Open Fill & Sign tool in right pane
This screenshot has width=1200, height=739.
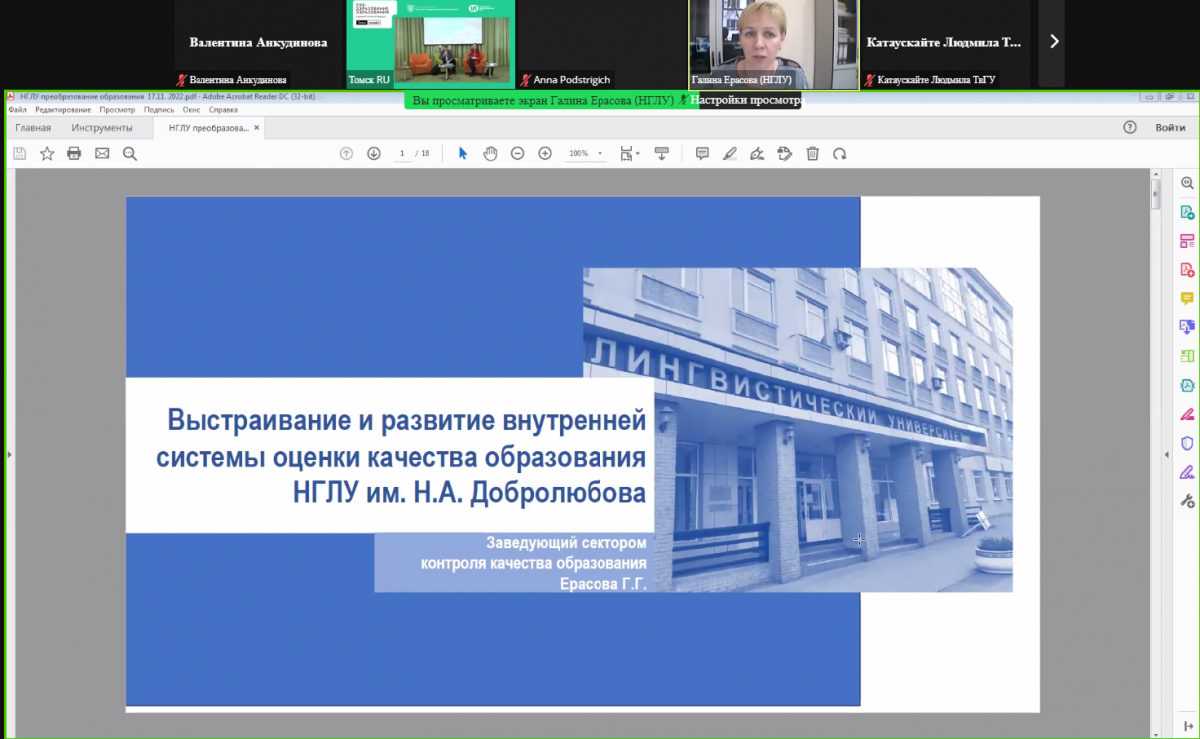pos(1187,472)
